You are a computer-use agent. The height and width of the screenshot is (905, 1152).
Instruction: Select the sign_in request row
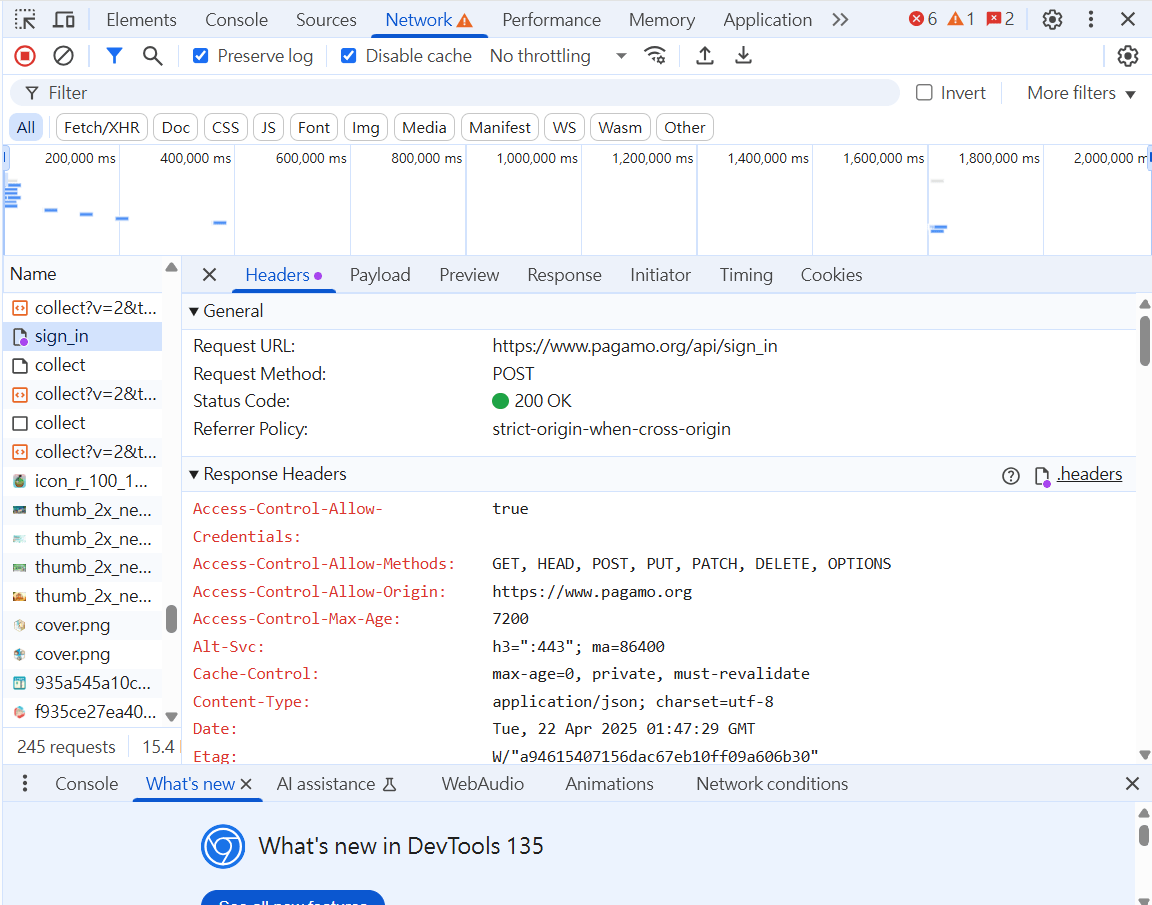pos(82,336)
